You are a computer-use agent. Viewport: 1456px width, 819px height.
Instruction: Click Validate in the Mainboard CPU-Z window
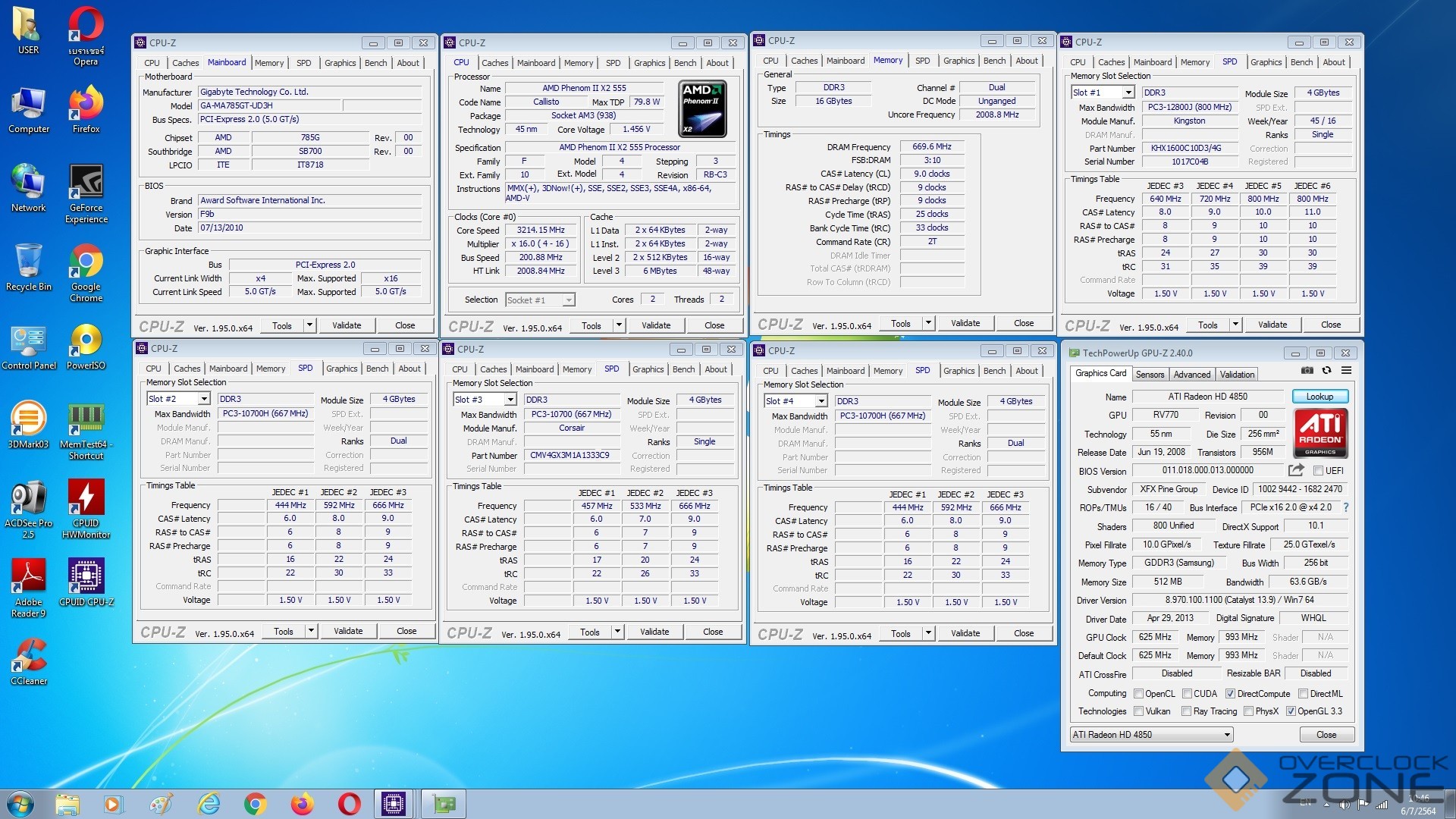tap(347, 325)
